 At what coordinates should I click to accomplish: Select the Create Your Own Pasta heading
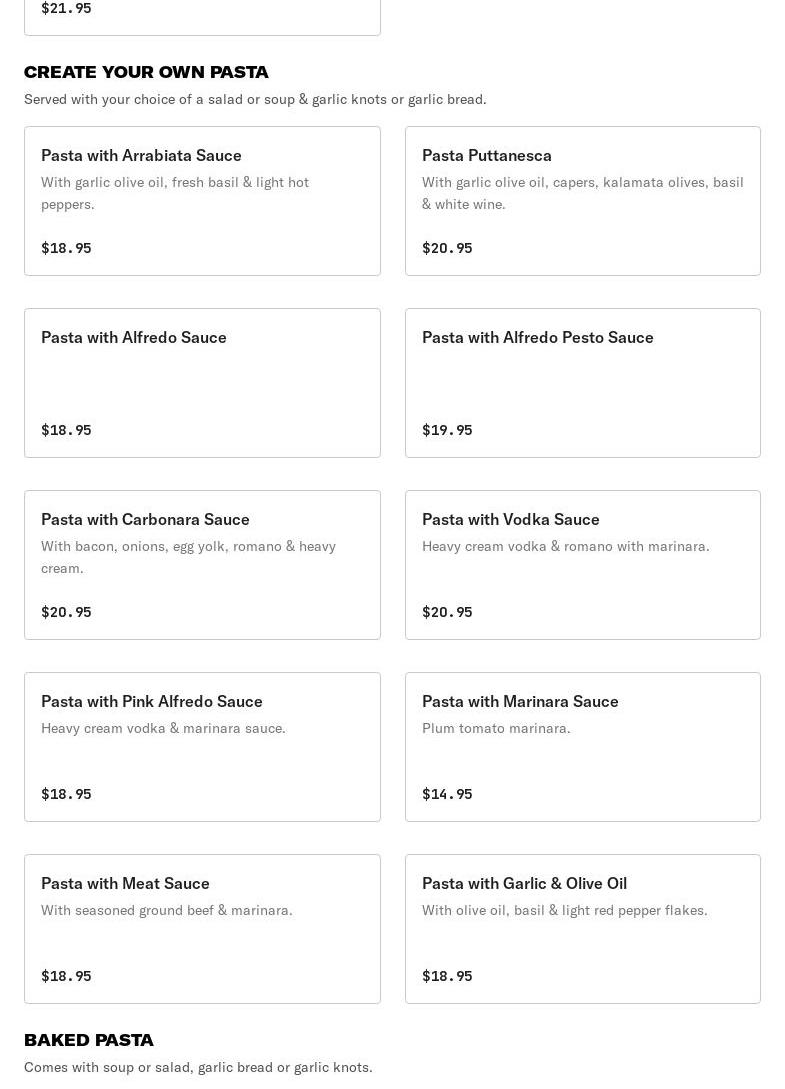point(146,72)
